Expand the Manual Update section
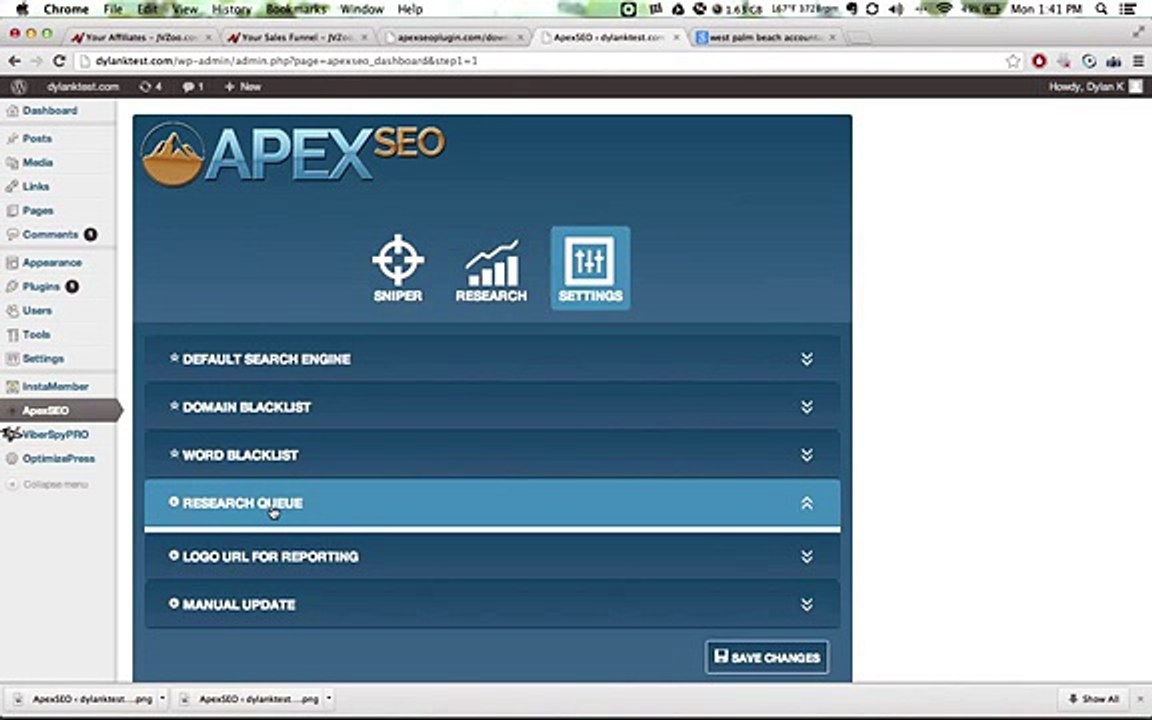 [x=492, y=604]
